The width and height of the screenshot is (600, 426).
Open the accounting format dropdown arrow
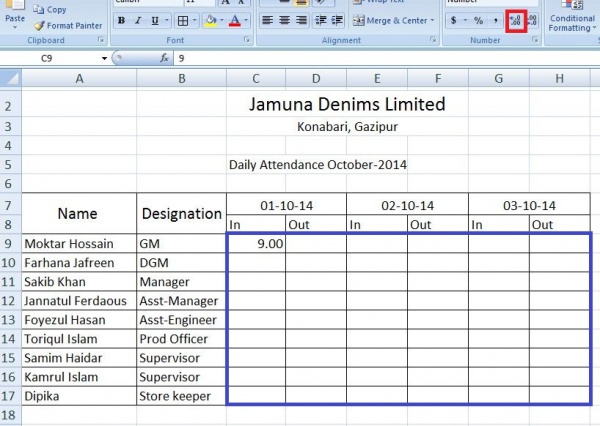click(465, 20)
